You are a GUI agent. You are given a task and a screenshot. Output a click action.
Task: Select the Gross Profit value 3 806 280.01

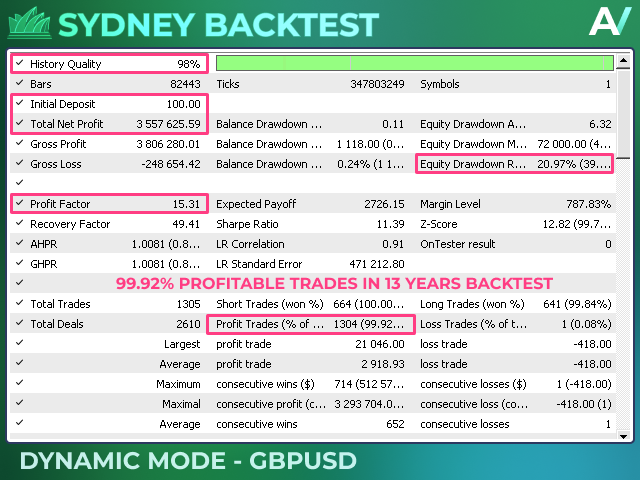coord(168,144)
